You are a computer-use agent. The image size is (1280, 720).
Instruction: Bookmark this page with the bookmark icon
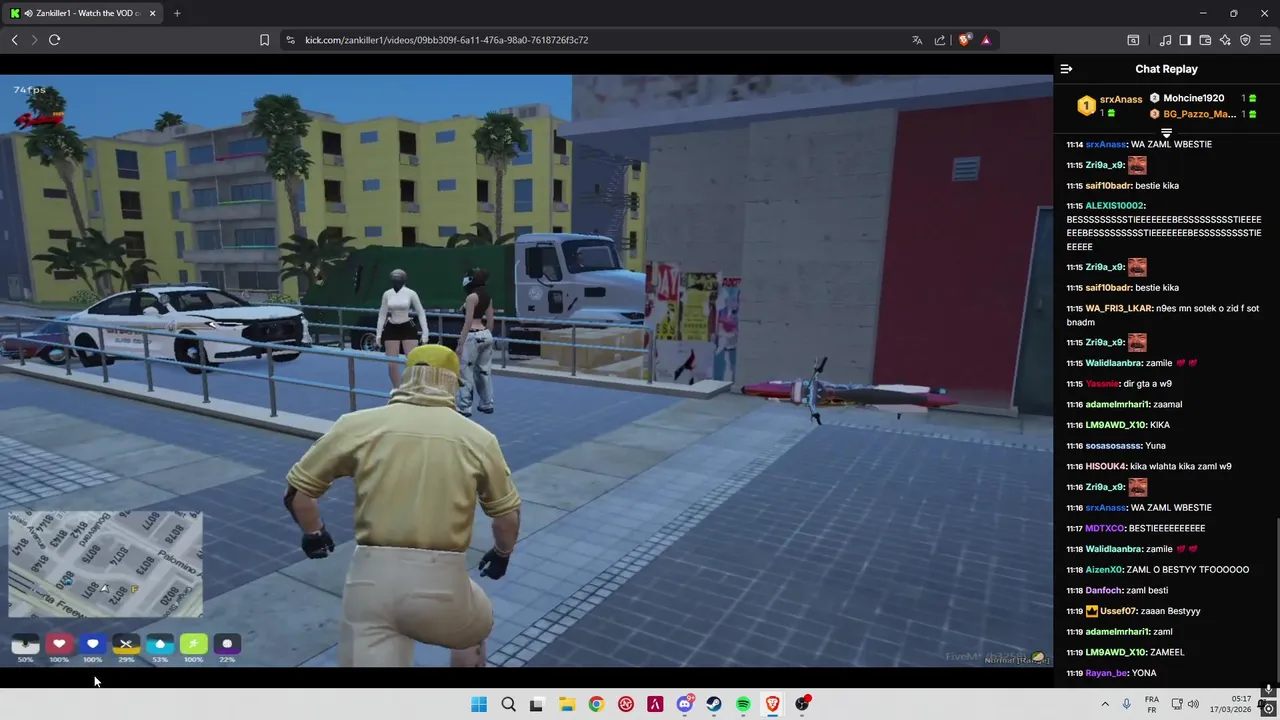tap(264, 40)
